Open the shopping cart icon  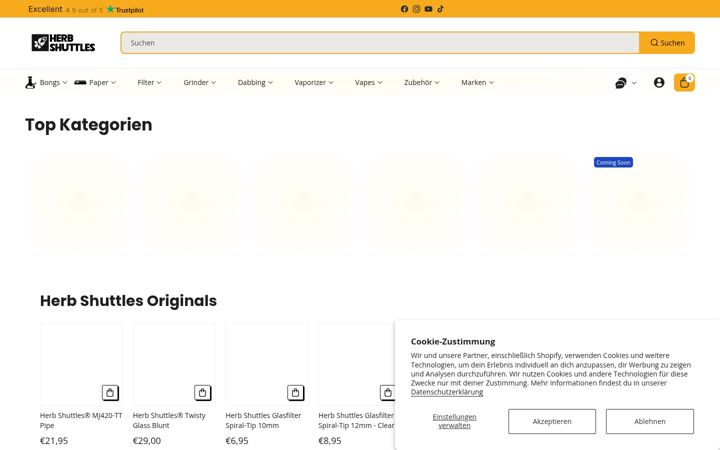pos(684,83)
